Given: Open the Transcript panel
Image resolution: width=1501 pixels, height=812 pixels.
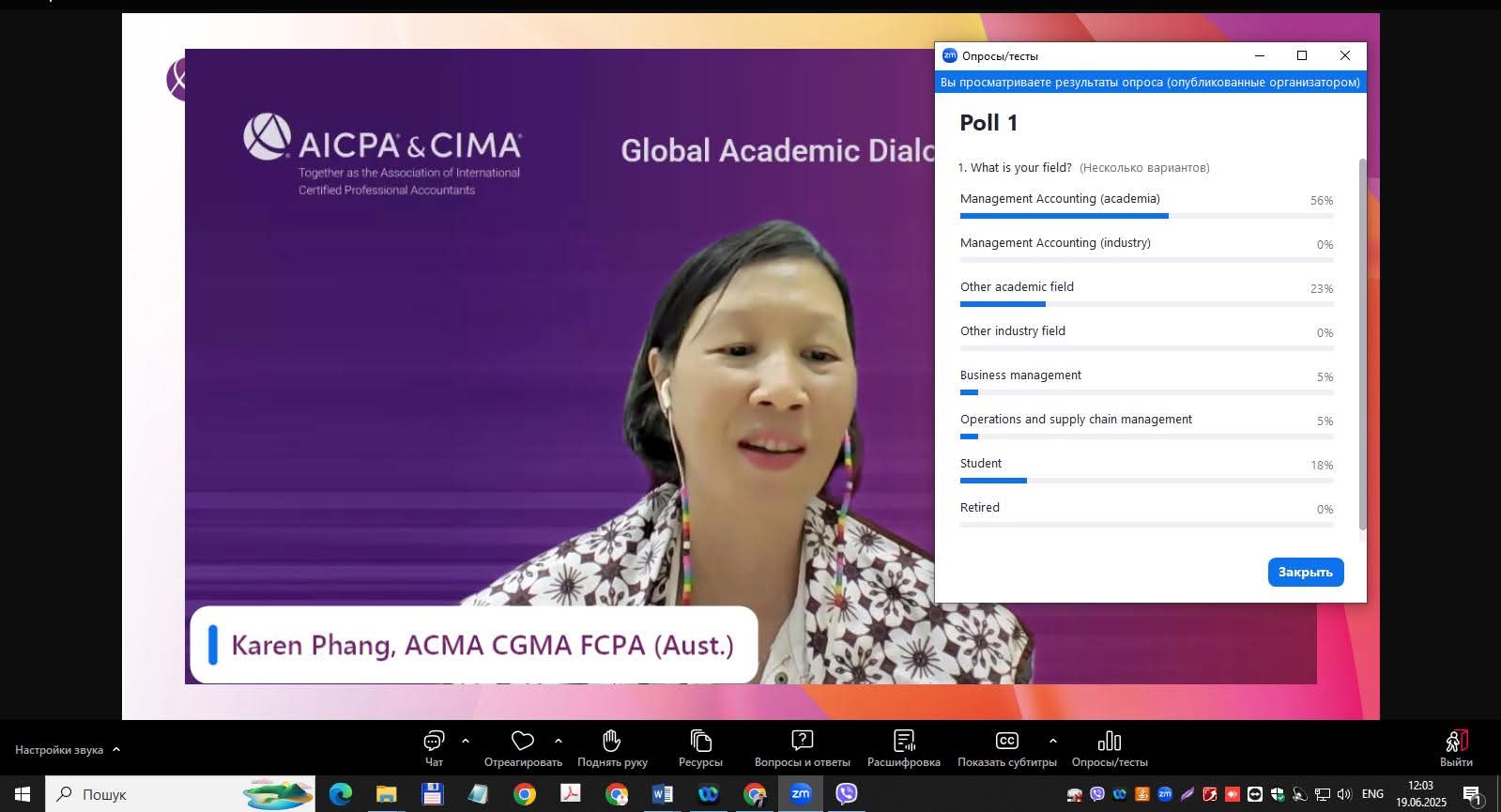Looking at the screenshot, I should coord(903,742).
